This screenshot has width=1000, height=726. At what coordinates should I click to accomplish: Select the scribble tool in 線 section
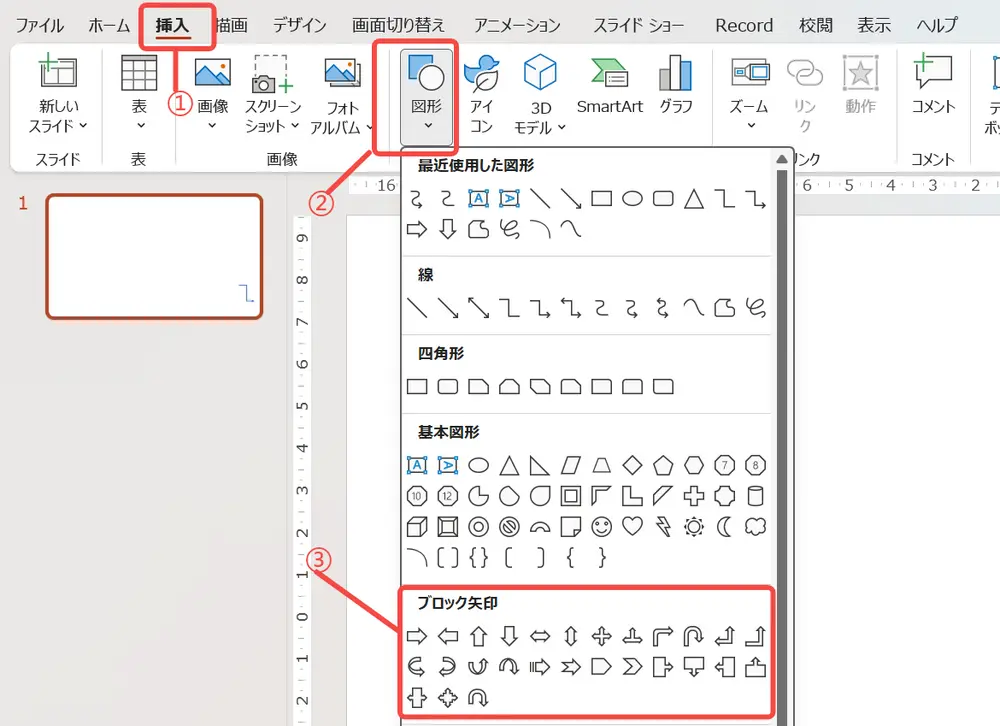pos(756,308)
